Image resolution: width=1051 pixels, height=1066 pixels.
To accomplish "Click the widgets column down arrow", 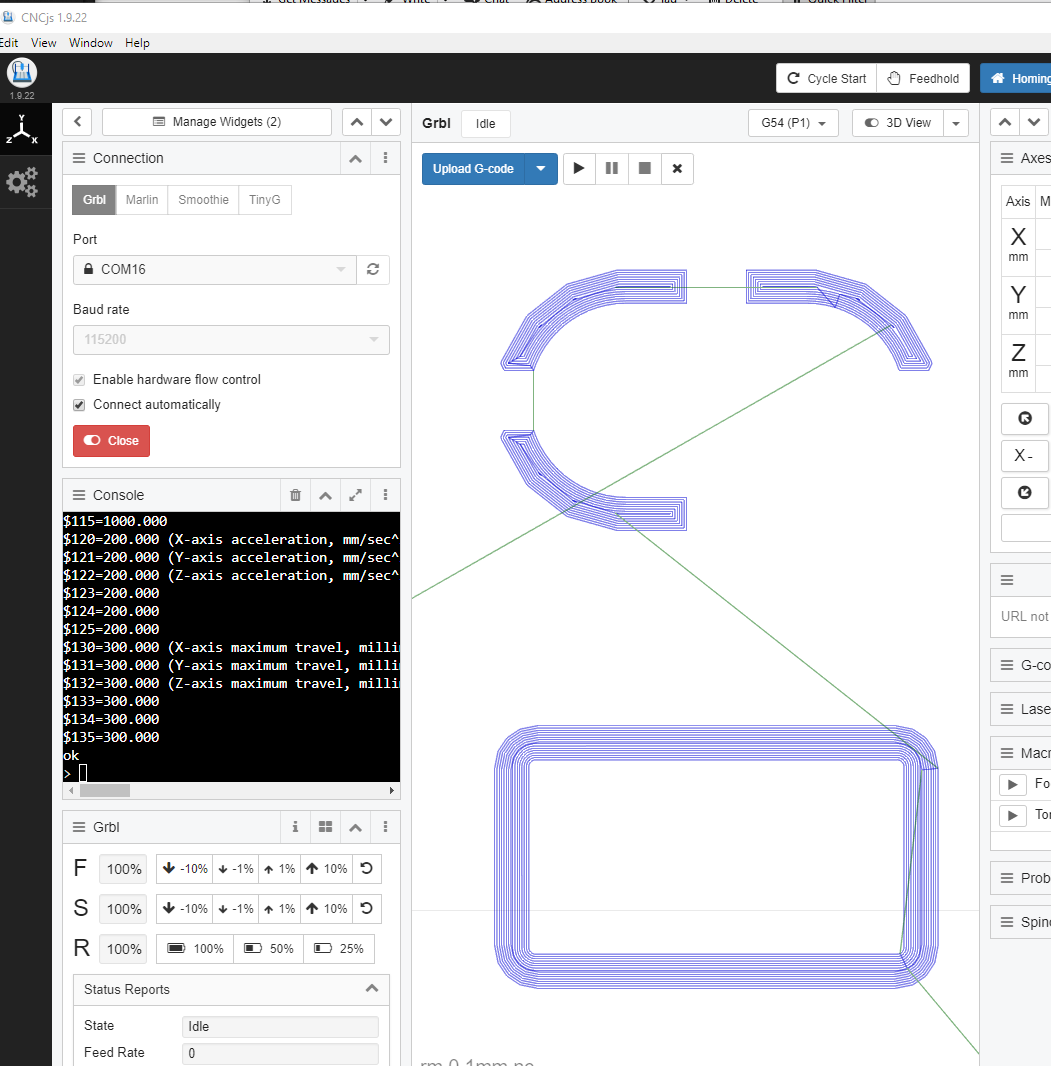I will [385, 122].
